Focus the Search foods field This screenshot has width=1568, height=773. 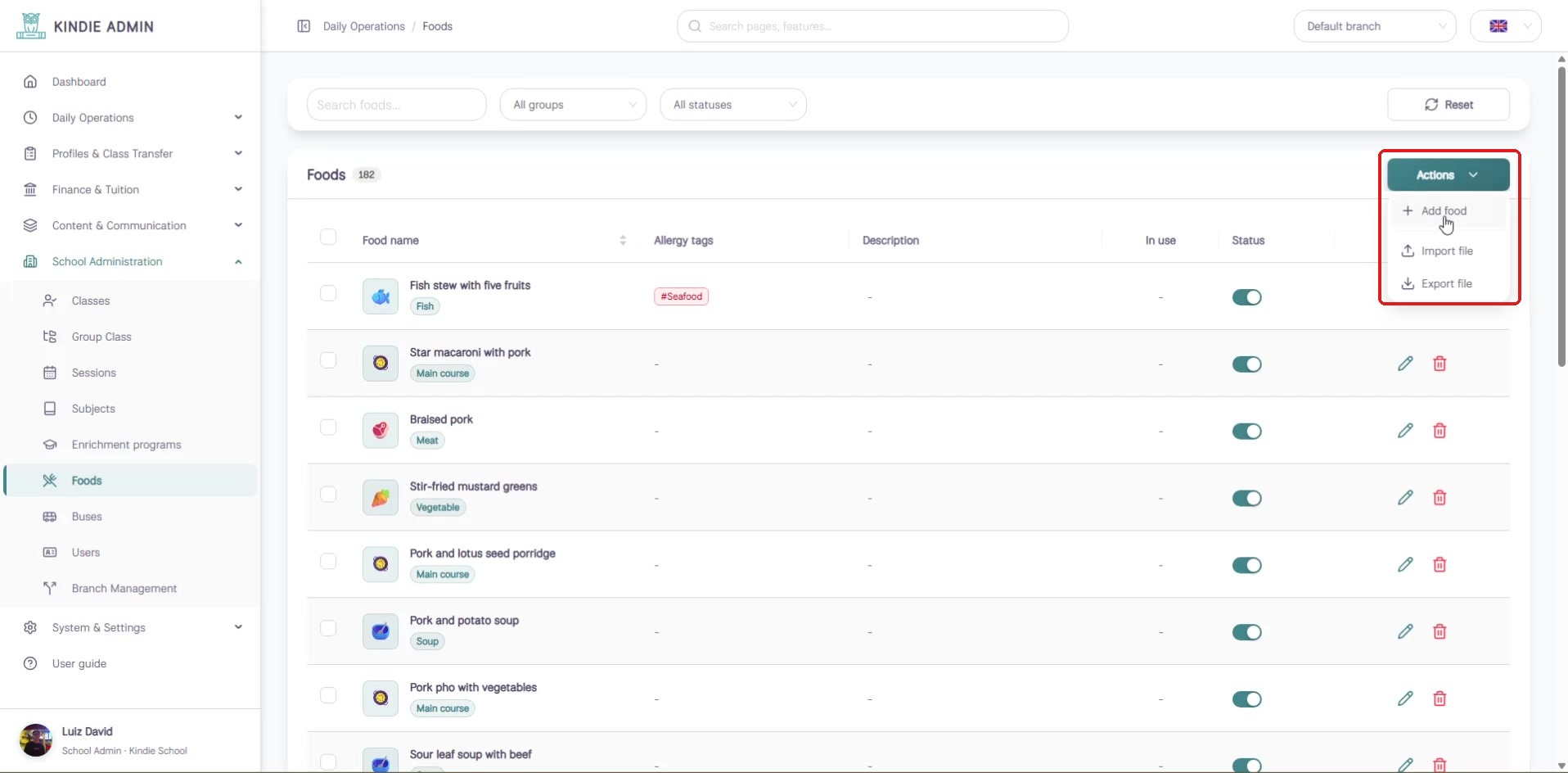point(397,105)
